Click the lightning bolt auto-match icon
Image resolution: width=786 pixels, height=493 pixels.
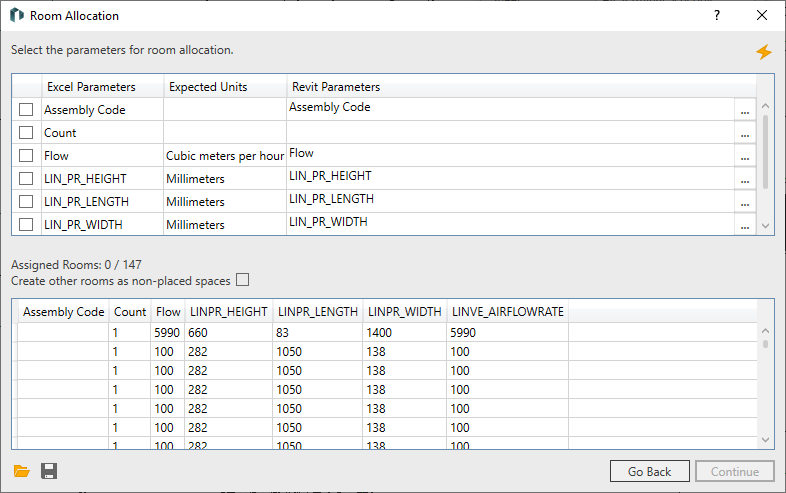point(764,52)
